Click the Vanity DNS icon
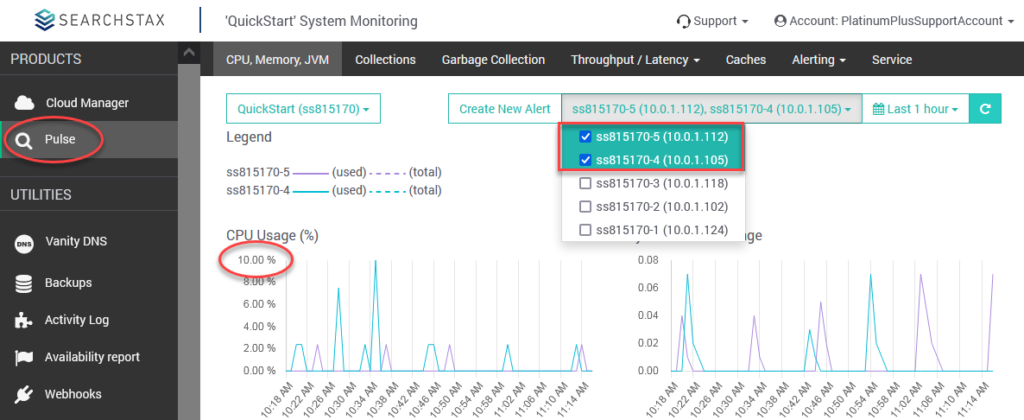1024x420 pixels. [x=24, y=242]
